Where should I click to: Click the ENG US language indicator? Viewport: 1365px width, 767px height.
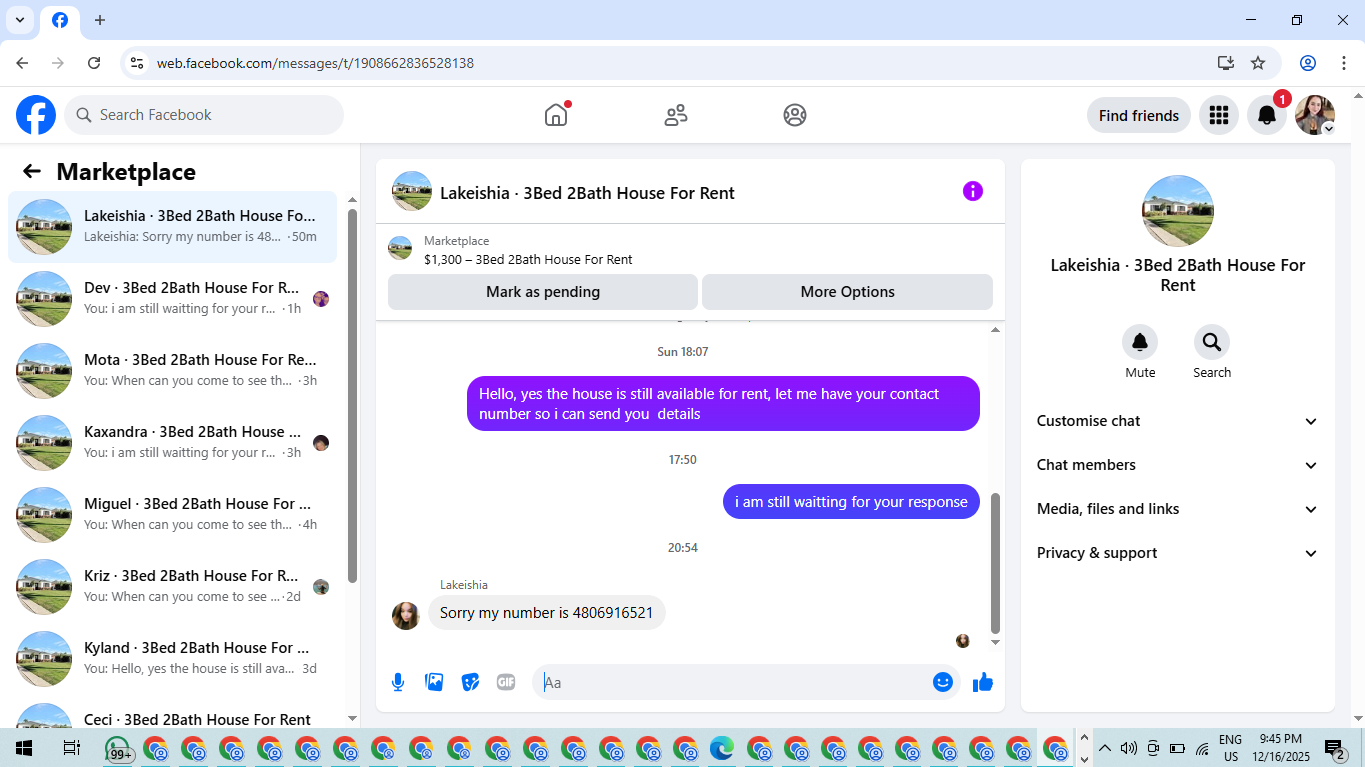click(1231, 748)
